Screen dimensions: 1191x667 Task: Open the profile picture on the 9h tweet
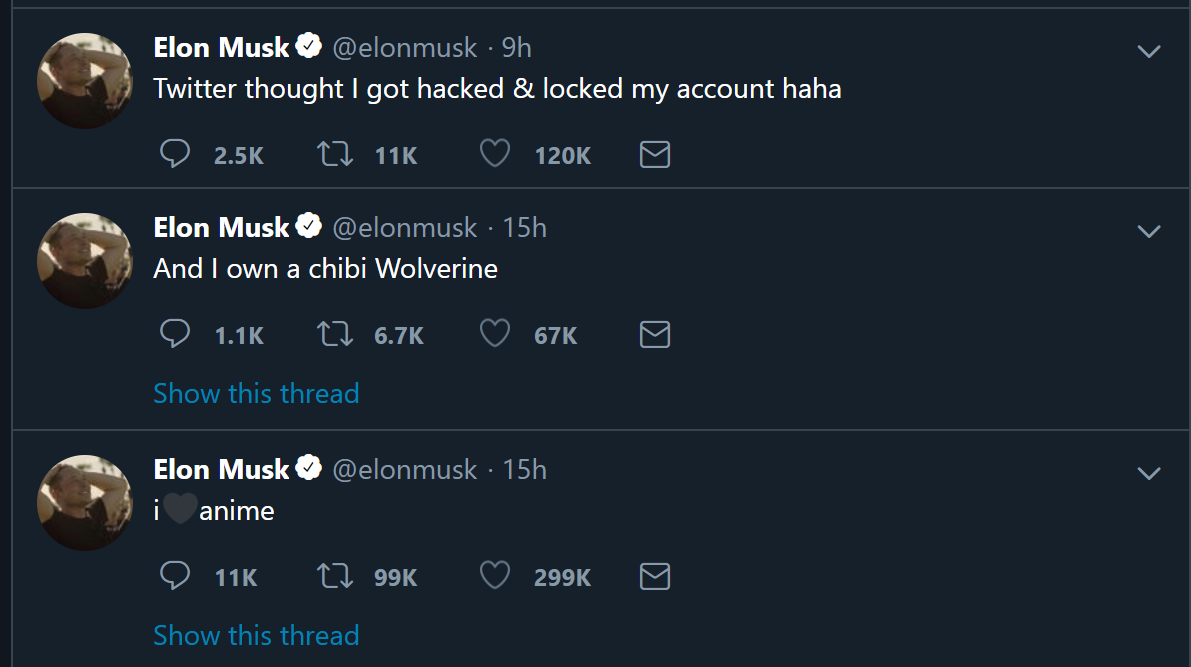[85, 80]
